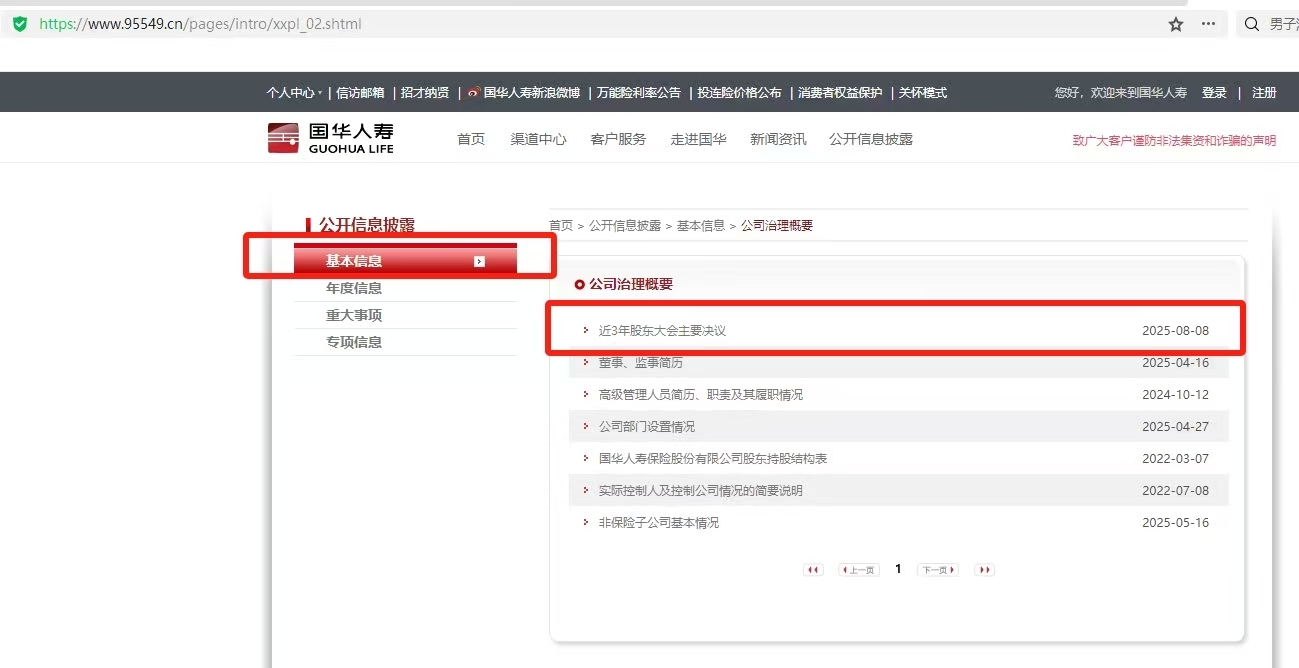Open 非保险子公司基本情况
1299x668 pixels.
tap(658, 522)
